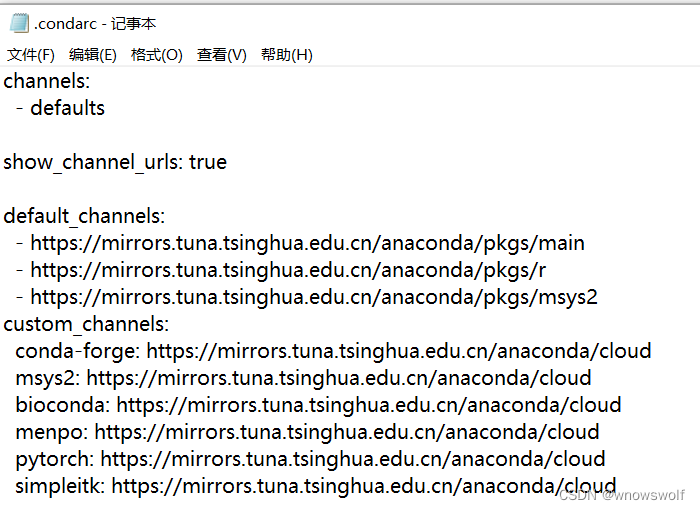The height and width of the screenshot is (510, 700).
Task: Click the simpleitk channel line
Action: click(316, 486)
